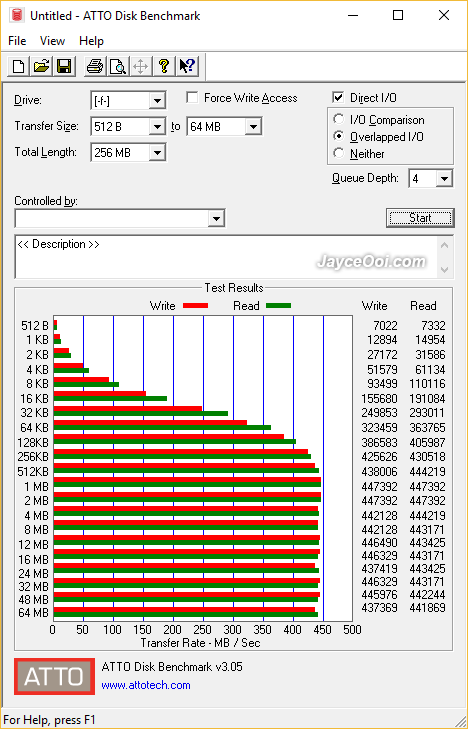This screenshot has width=468, height=729.
Task: Choose the Neither radio option
Action: pos(339,153)
